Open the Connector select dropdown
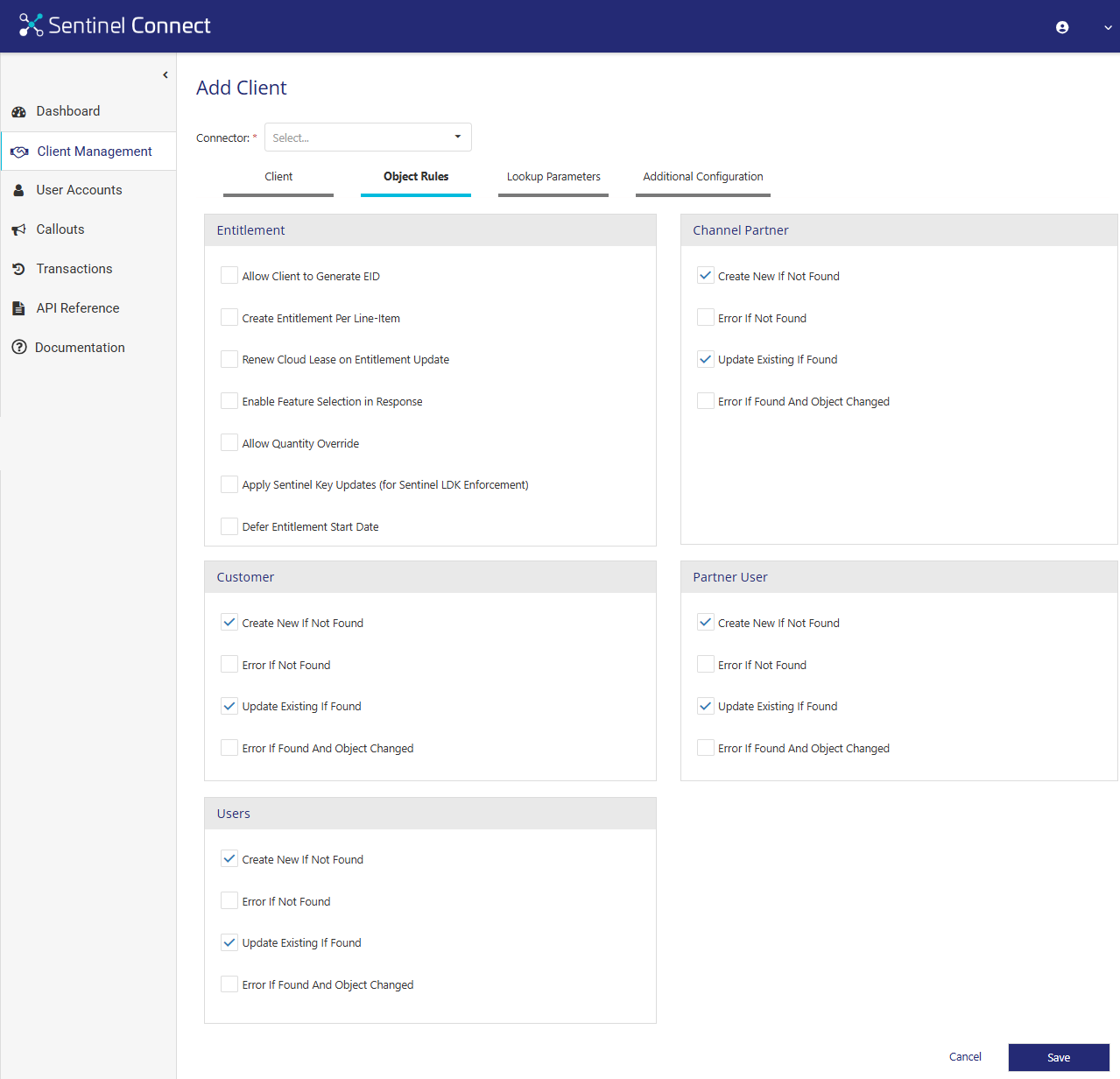Viewport: 1120px width, 1079px height. coord(368,138)
